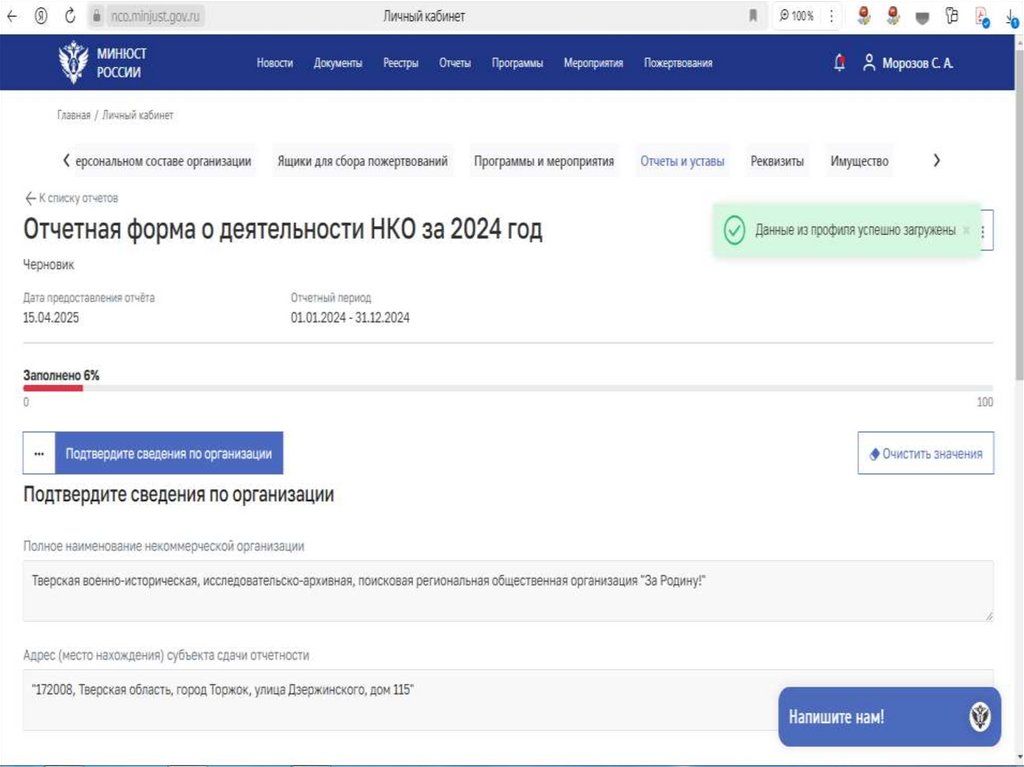The height and width of the screenshot is (767, 1024).
Task: Open the Программы menu item
Action: (x=517, y=63)
